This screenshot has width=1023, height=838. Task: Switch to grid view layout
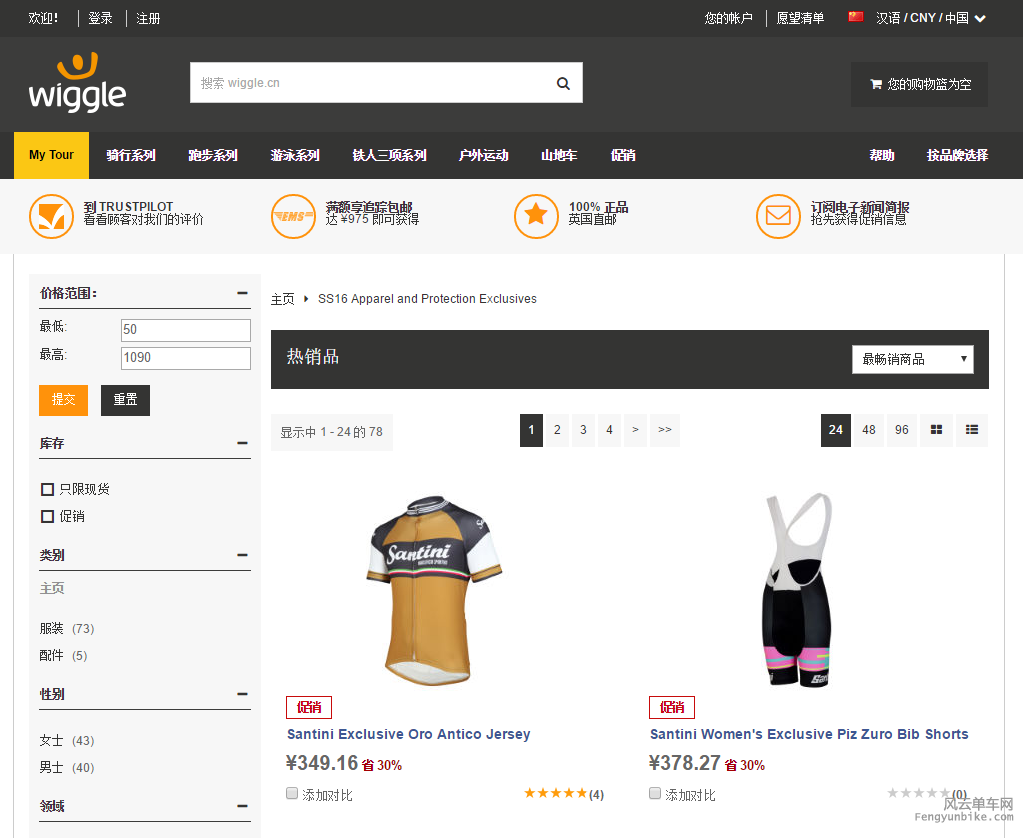coord(937,430)
